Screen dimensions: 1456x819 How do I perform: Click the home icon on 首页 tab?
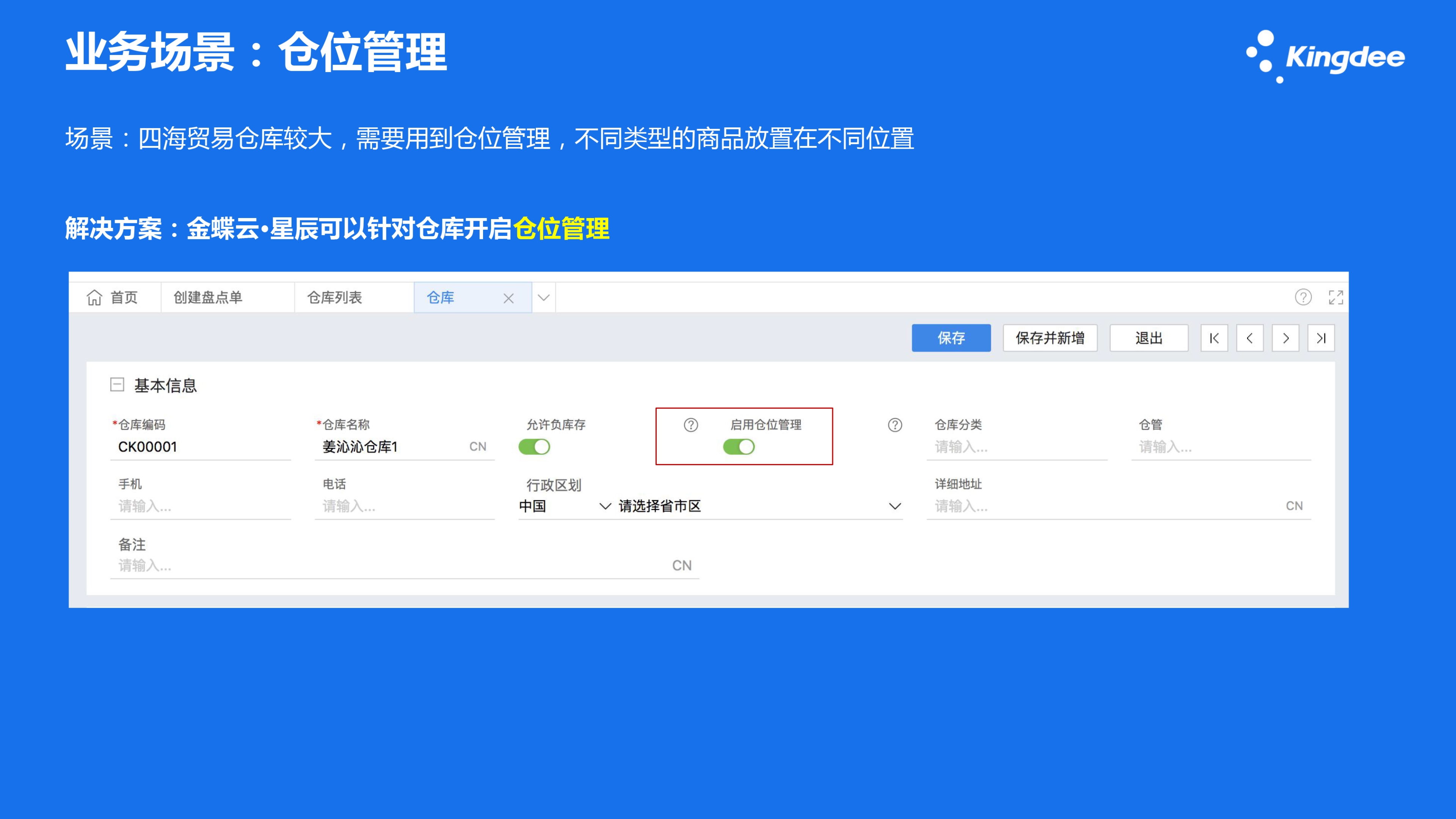94,297
